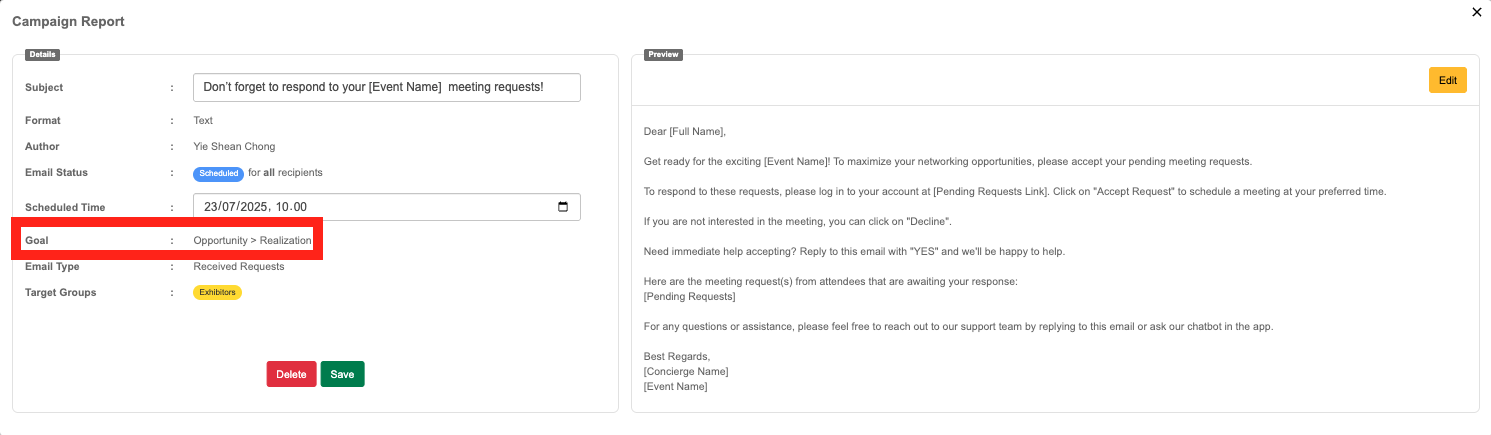The width and height of the screenshot is (1491, 435).
Task: Click the Details panel label
Action: point(42,54)
